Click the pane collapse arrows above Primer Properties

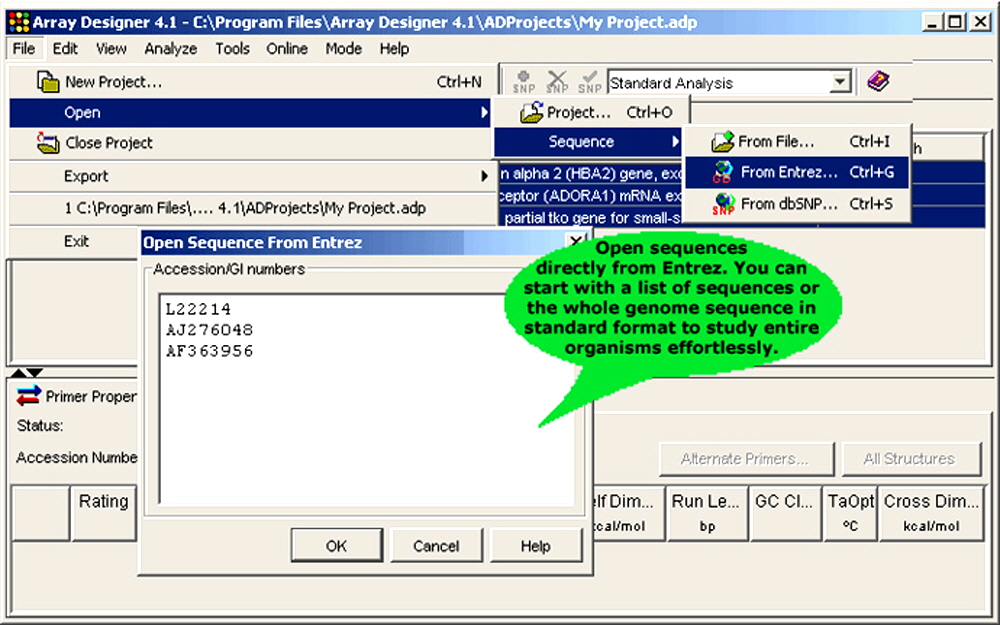(27, 372)
